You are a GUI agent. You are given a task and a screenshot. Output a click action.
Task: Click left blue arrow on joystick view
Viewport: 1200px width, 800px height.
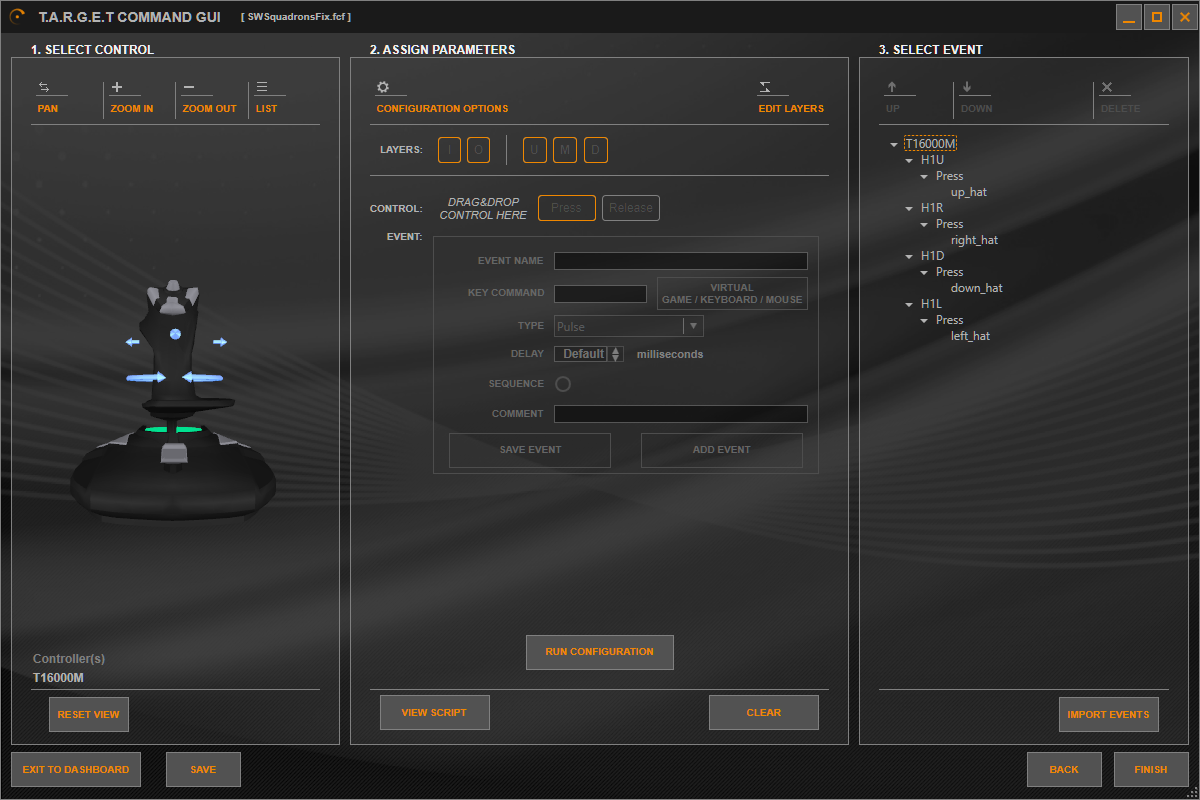click(x=132, y=342)
